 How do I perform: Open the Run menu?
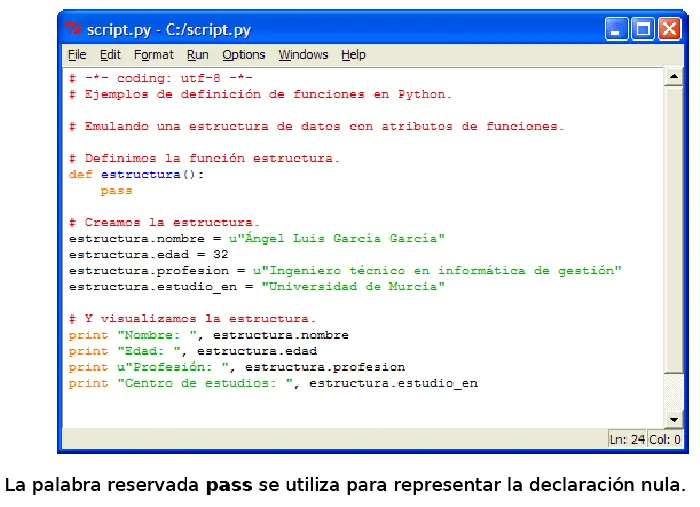click(198, 55)
